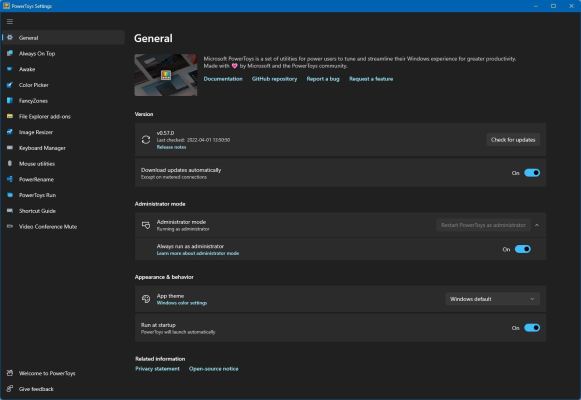Click the General gear icon in sidebar

click(10, 37)
